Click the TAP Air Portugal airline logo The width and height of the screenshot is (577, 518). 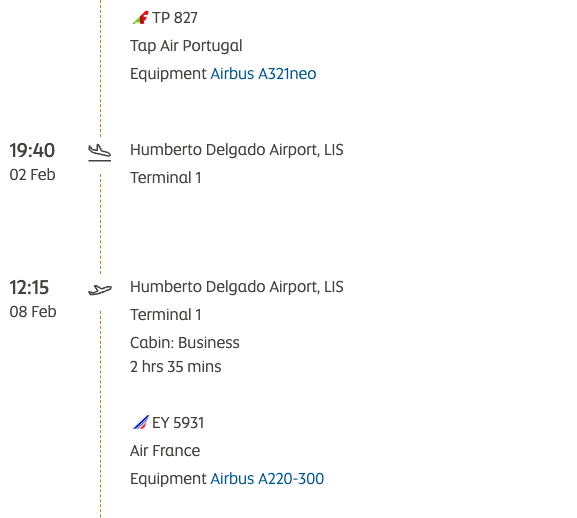coord(140,18)
